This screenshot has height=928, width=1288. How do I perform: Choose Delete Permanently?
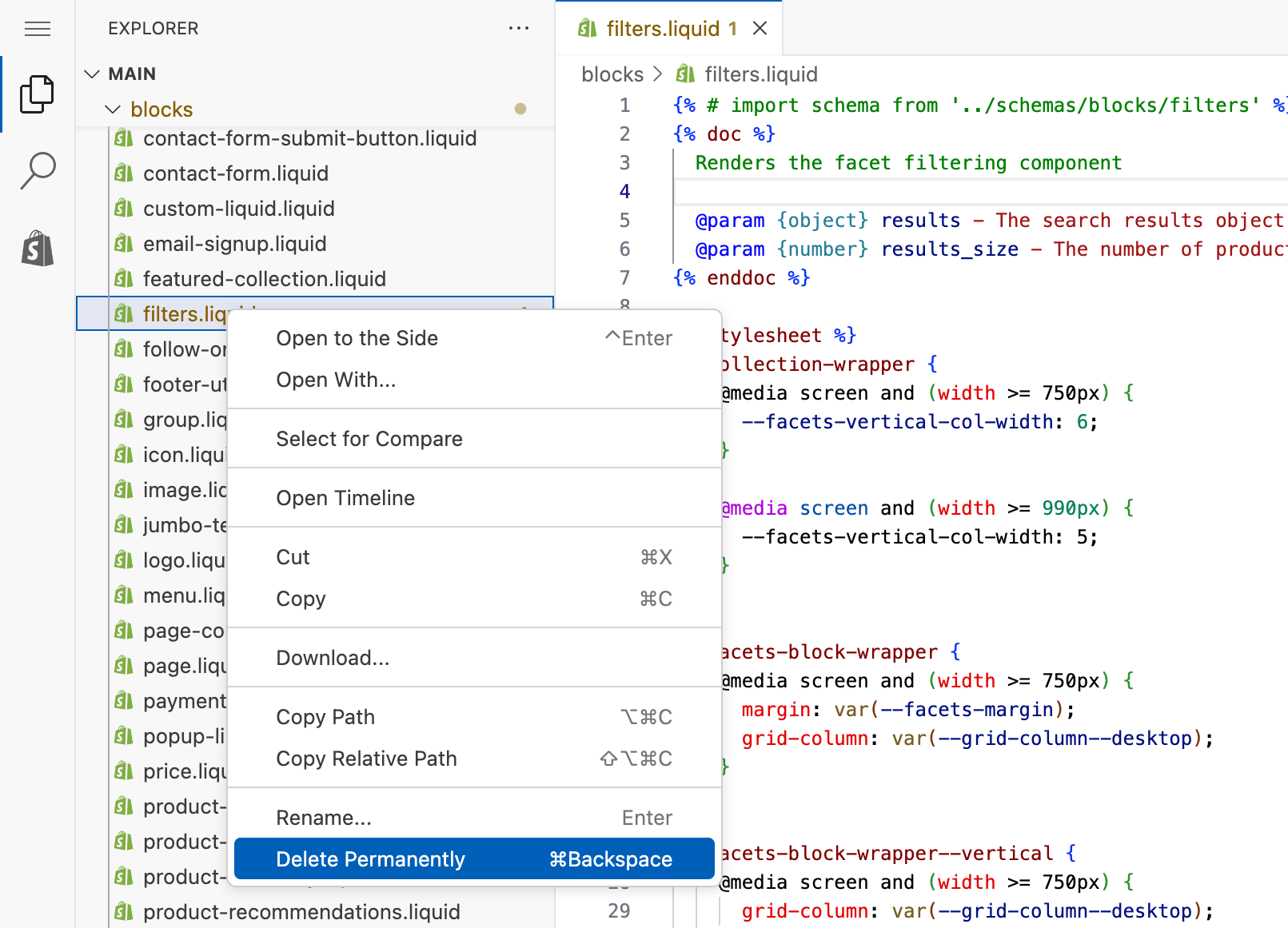click(x=474, y=859)
